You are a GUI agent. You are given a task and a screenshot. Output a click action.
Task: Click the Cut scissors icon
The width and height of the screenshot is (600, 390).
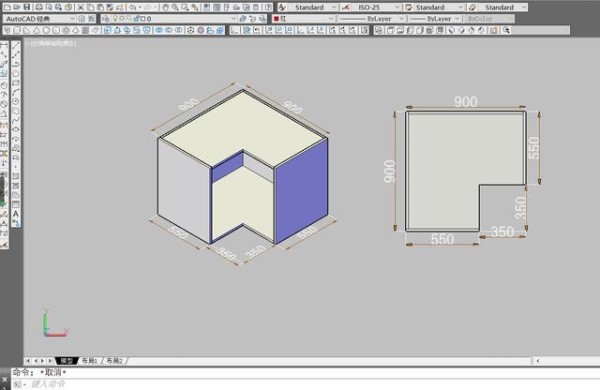[81, 7]
